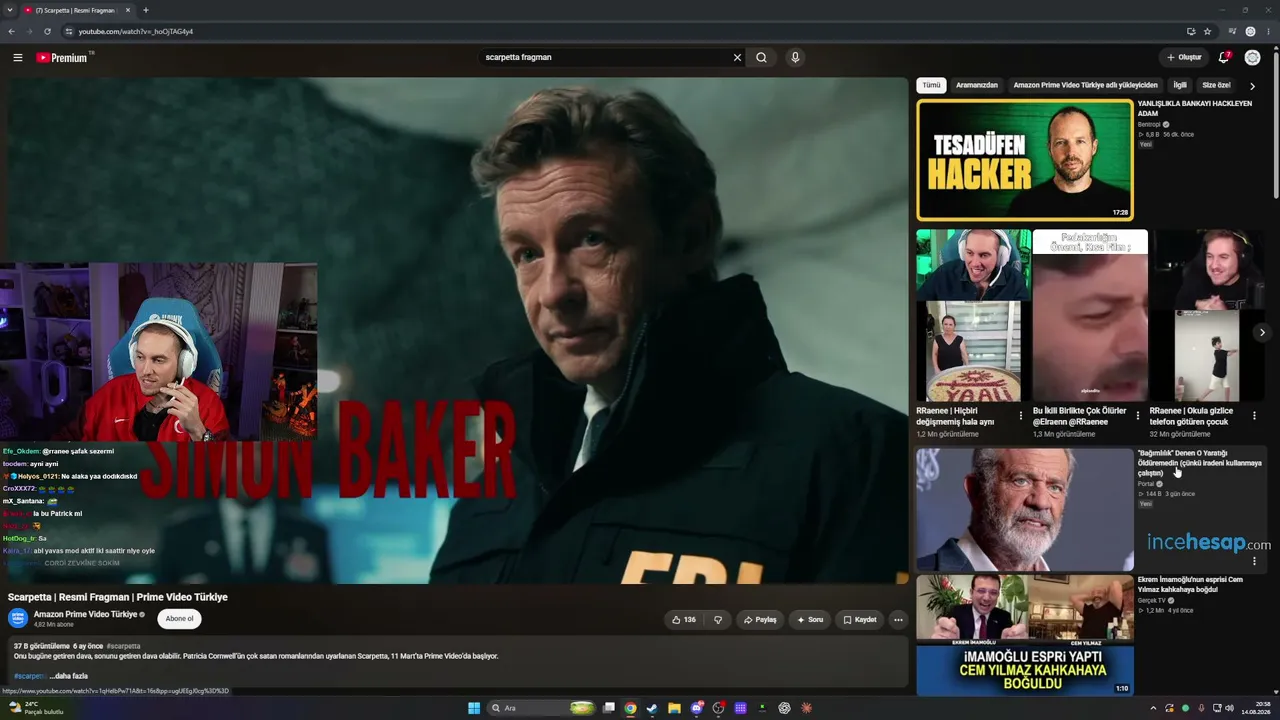Dislike the Scarpetta video
The image size is (1280, 720).
[717, 620]
